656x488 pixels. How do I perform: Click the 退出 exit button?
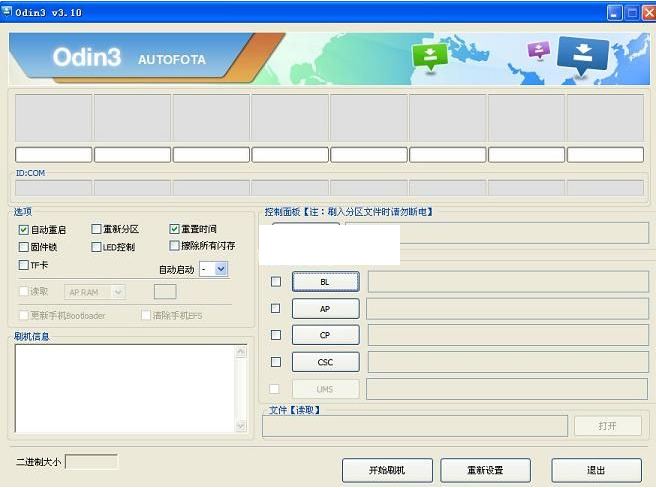(x=596, y=470)
